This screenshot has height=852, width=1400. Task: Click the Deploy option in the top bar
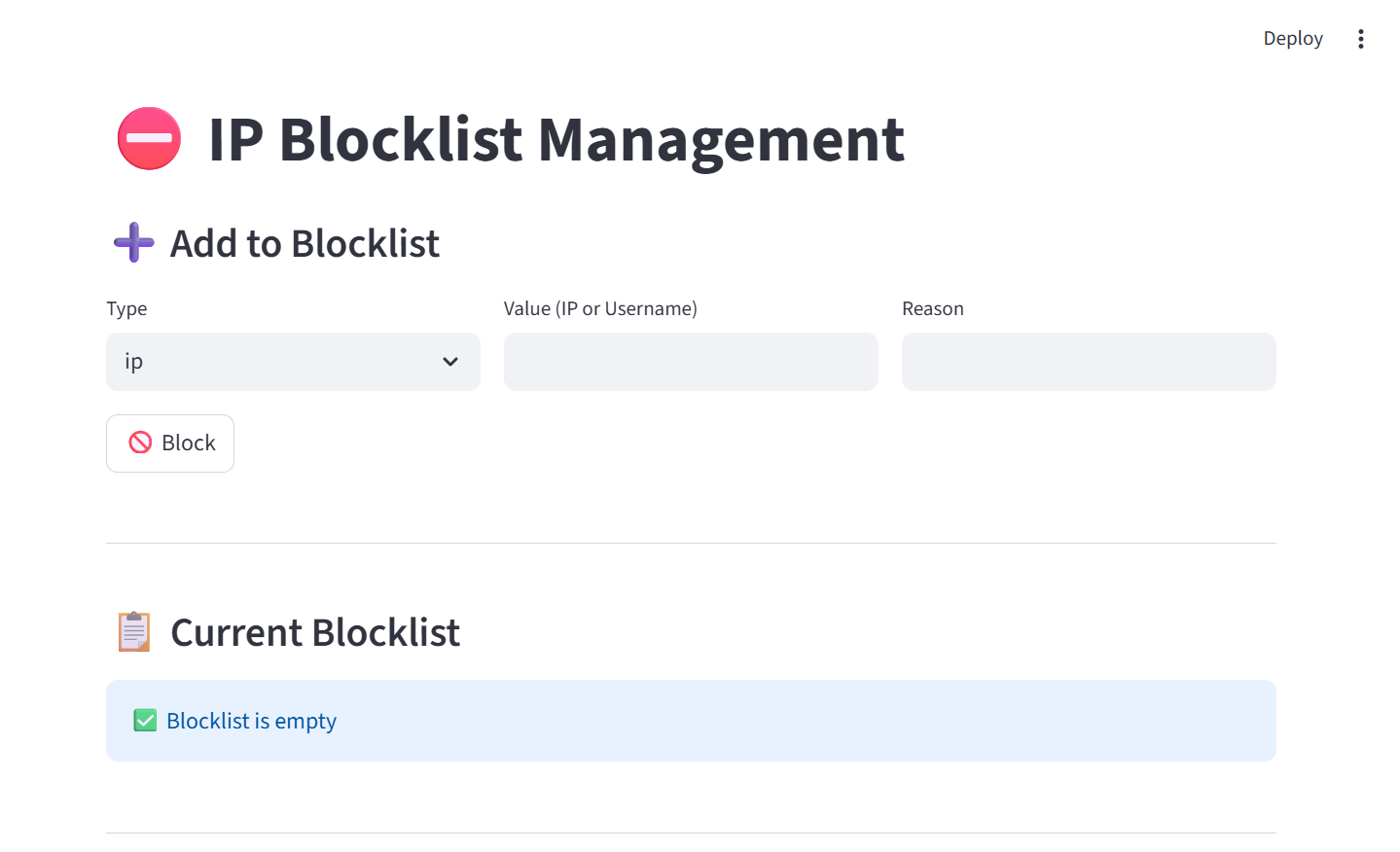coord(1292,38)
